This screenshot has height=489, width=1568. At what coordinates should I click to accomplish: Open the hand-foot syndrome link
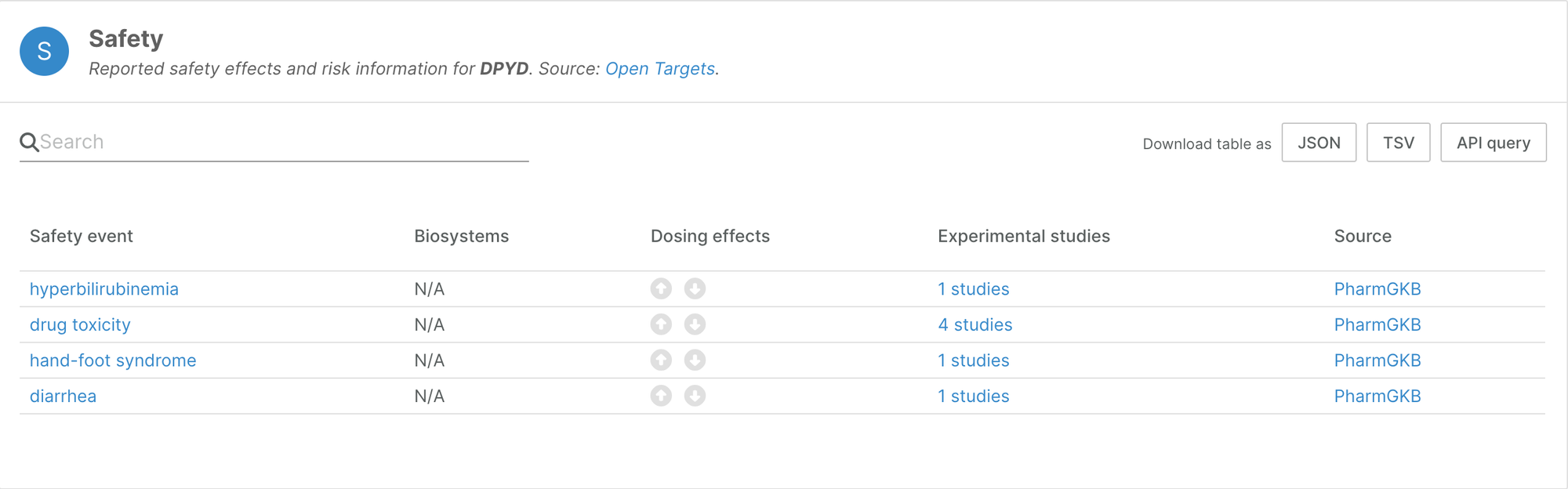[113, 360]
